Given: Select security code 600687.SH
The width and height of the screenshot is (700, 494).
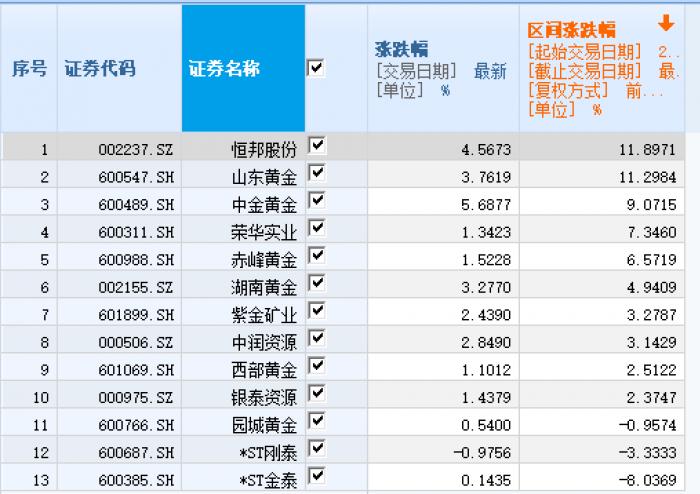Looking at the screenshot, I should tap(136, 453).
